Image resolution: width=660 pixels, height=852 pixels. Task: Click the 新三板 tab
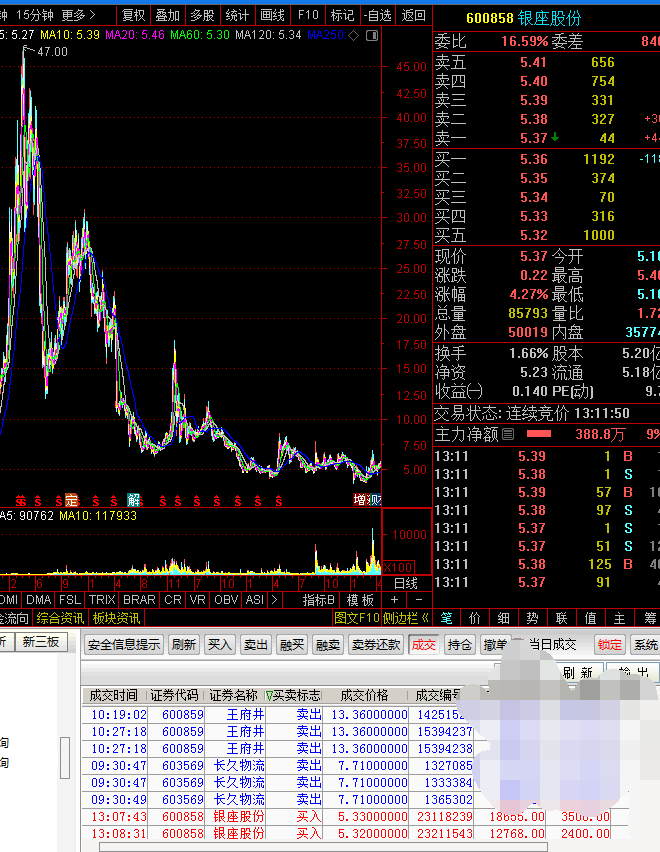tap(41, 642)
